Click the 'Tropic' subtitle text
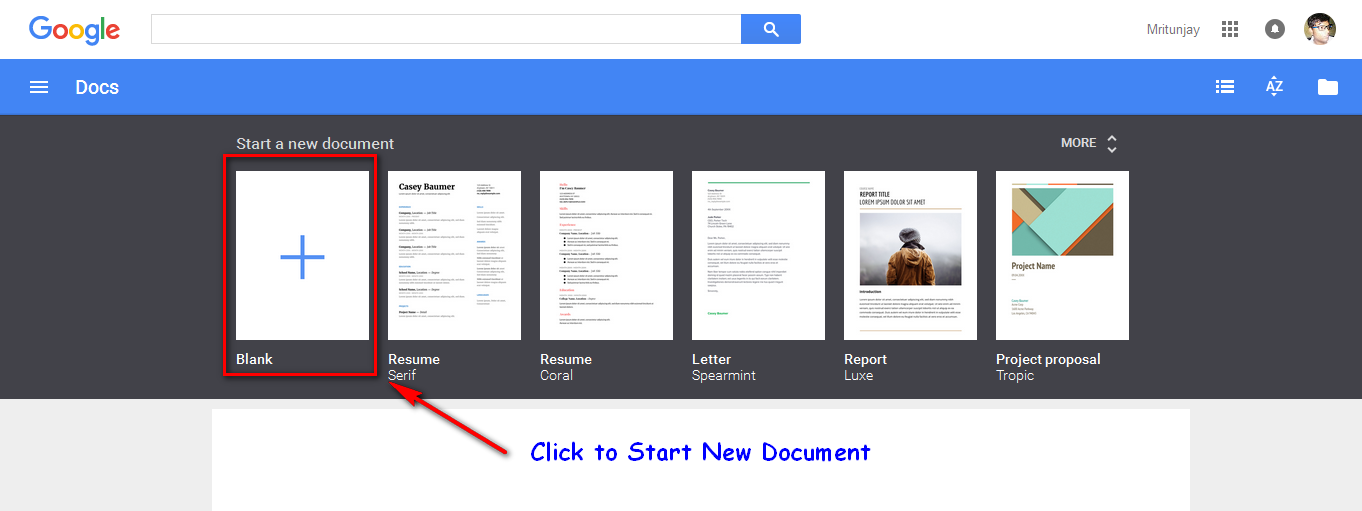Image resolution: width=1362 pixels, height=511 pixels. [1015, 376]
